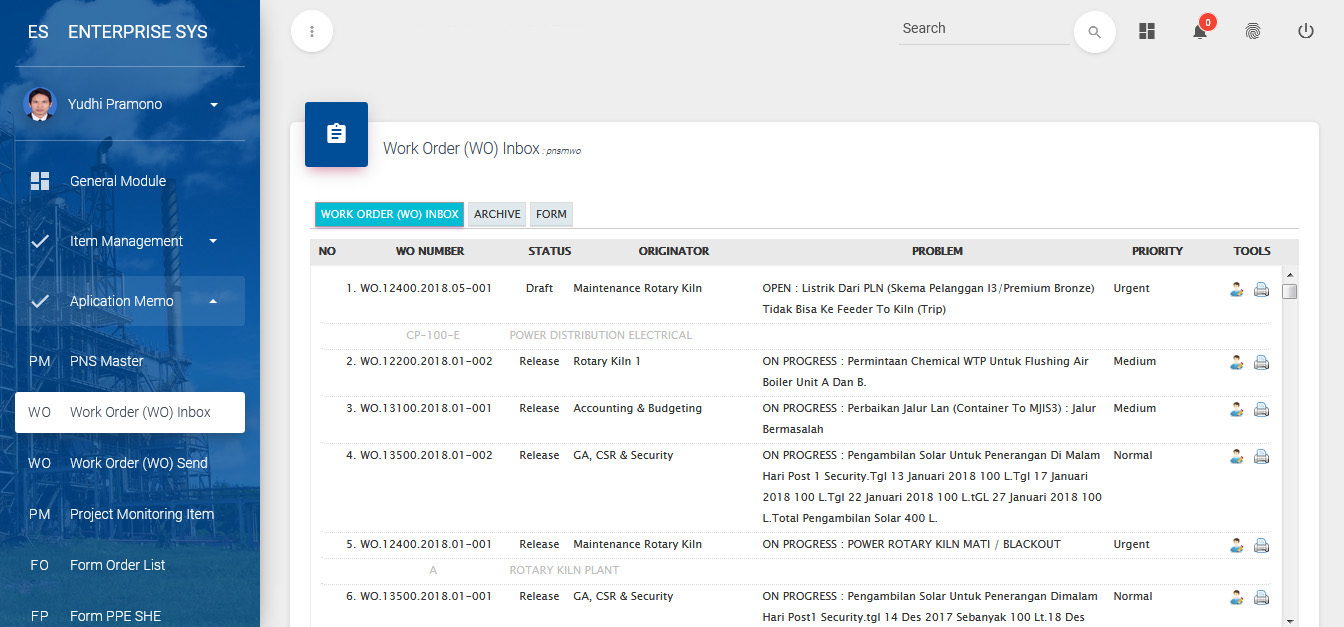The height and width of the screenshot is (627, 1344).
Task: Click user assign icon for WO.13500.2018.01-002
Action: (x=1237, y=457)
